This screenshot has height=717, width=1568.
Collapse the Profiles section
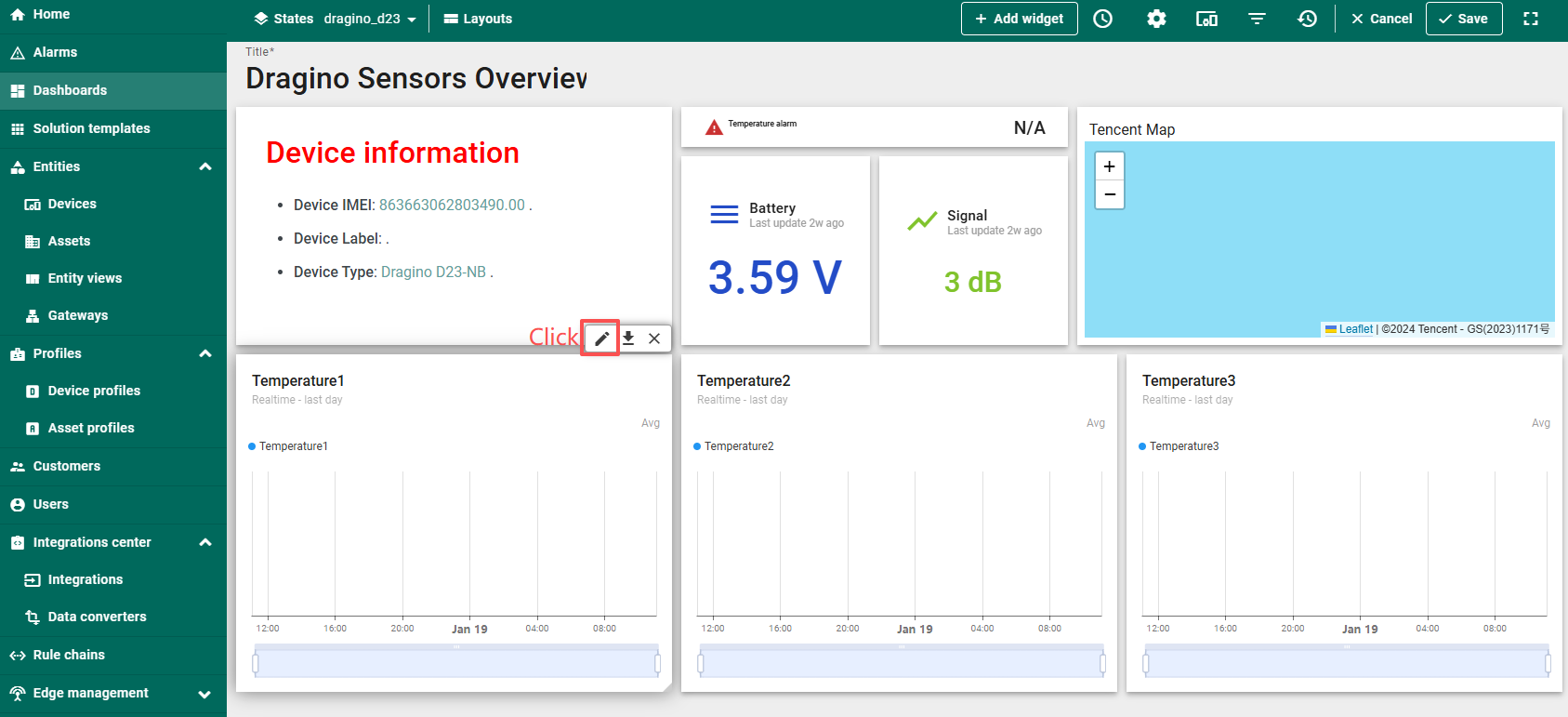pyautogui.click(x=205, y=353)
